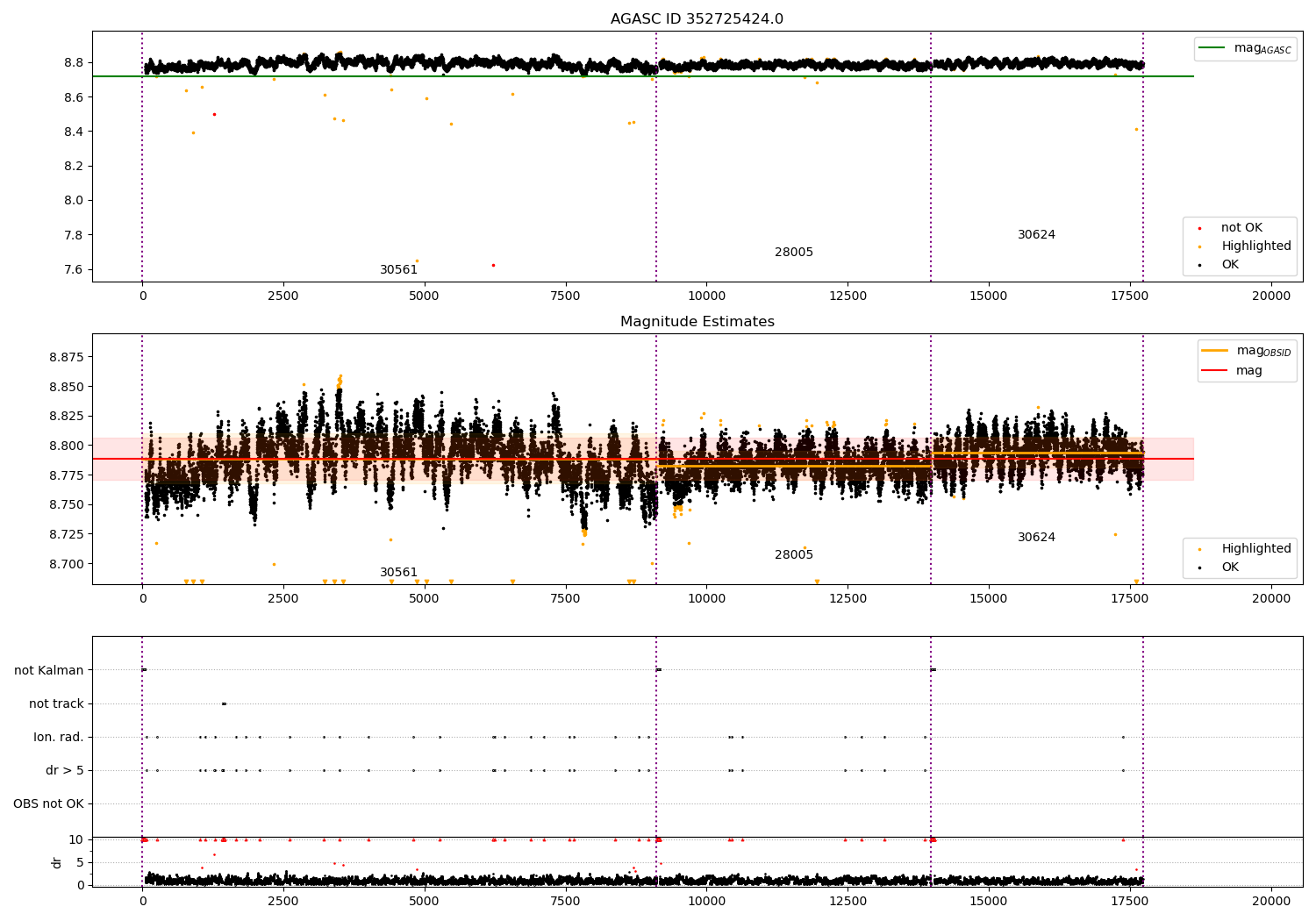Click obsid label 30624 in the AGASC plot

tap(1036, 235)
